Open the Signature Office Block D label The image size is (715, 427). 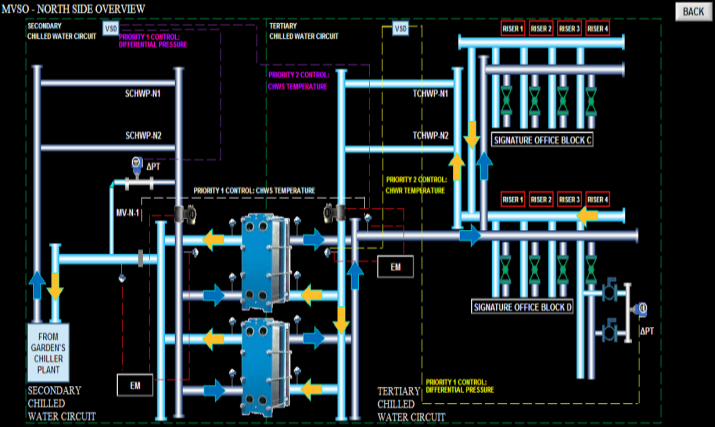[x=521, y=306]
